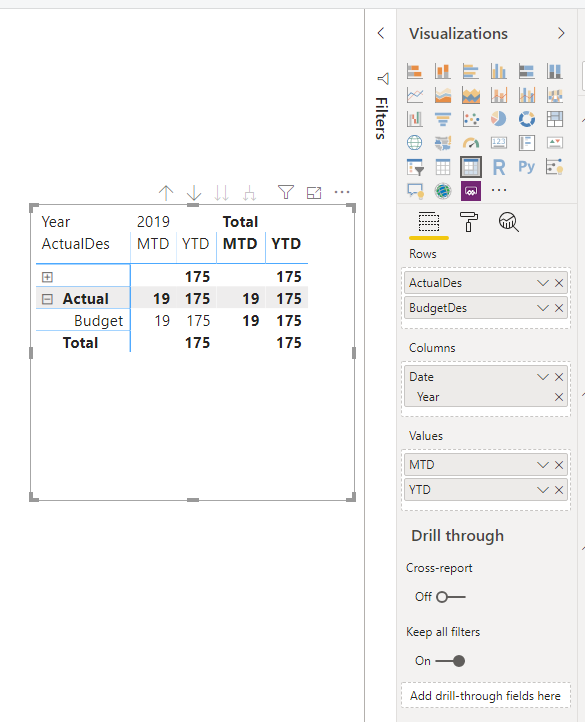Select the funnel filter icon beside Filters

coord(383,79)
